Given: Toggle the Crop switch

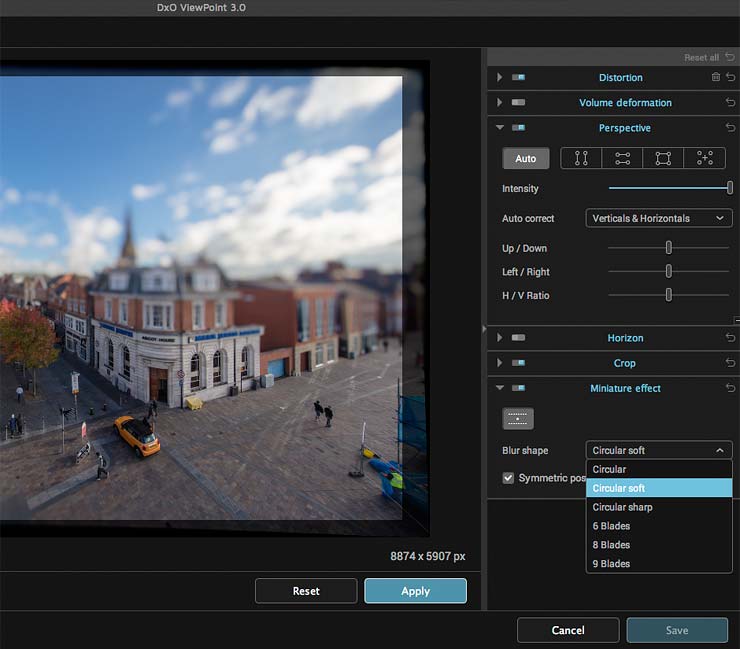Looking at the screenshot, I should (518, 362).
